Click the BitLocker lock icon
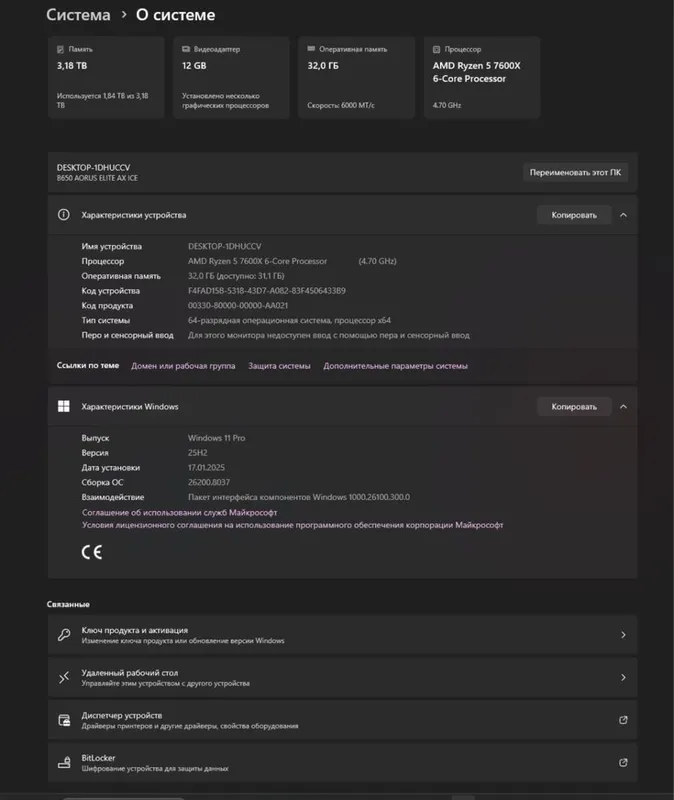This screenshot has width=674, height=800. pyautogui.click(x=64, y=762)
